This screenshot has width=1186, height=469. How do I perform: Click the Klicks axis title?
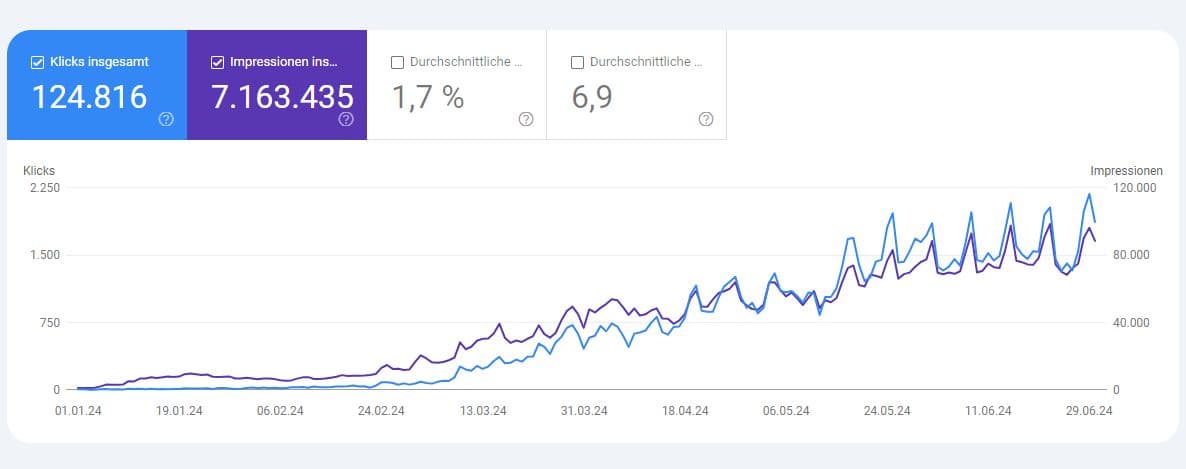click(x=39, y=171)
